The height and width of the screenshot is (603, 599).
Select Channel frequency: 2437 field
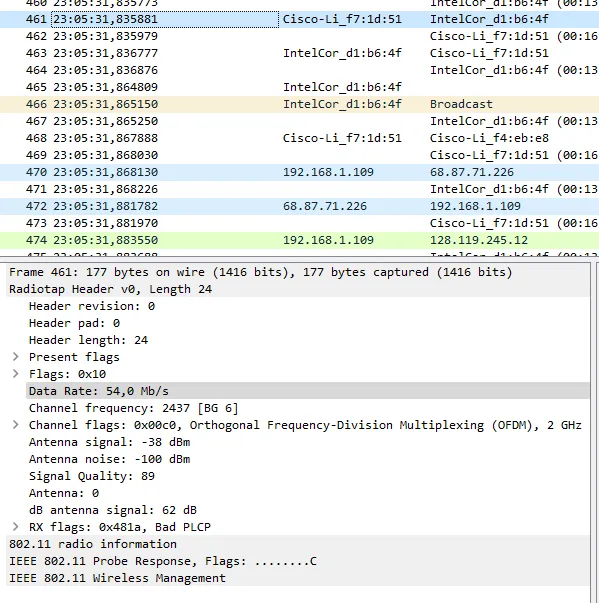coord(308,408)
